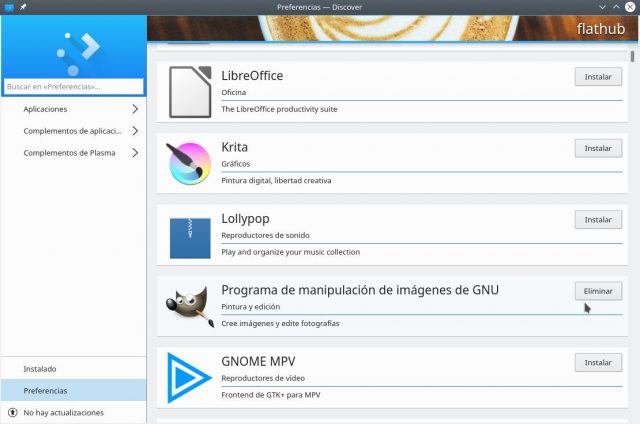Close the Discover window
The image size is (640, 424).
[x=630, y=7]
